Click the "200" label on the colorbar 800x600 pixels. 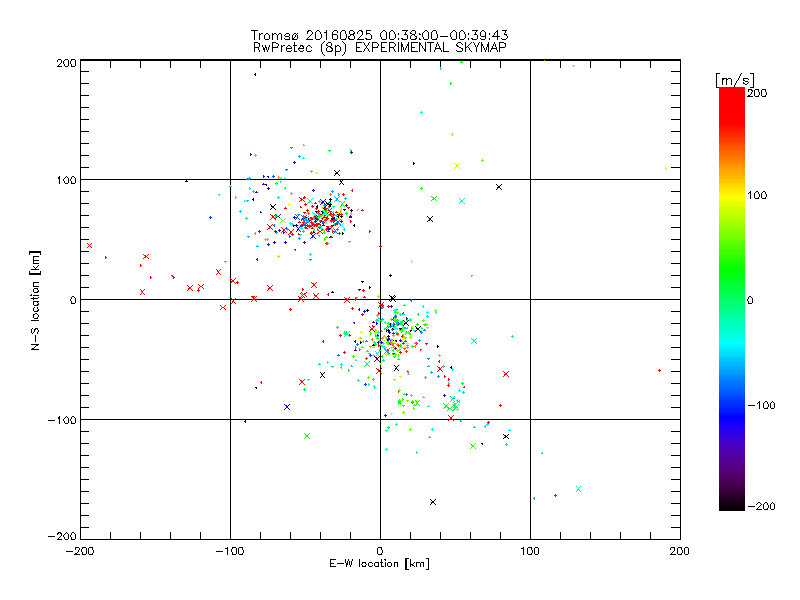pyautogui.click(x=757, y=93)
